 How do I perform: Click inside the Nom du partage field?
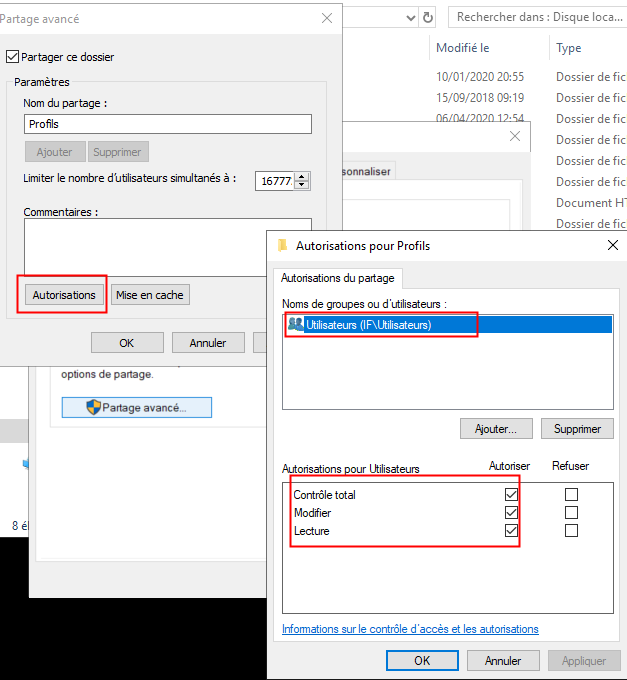(168, 124)
